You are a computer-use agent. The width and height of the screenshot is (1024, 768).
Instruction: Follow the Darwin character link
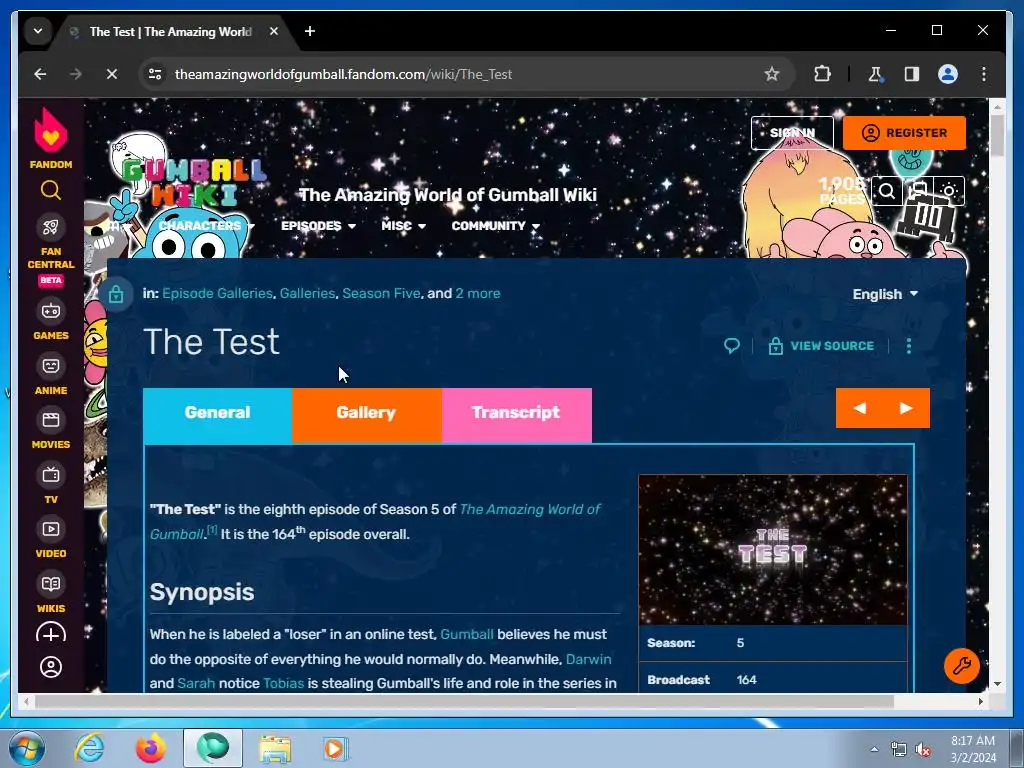click(588, 659)
